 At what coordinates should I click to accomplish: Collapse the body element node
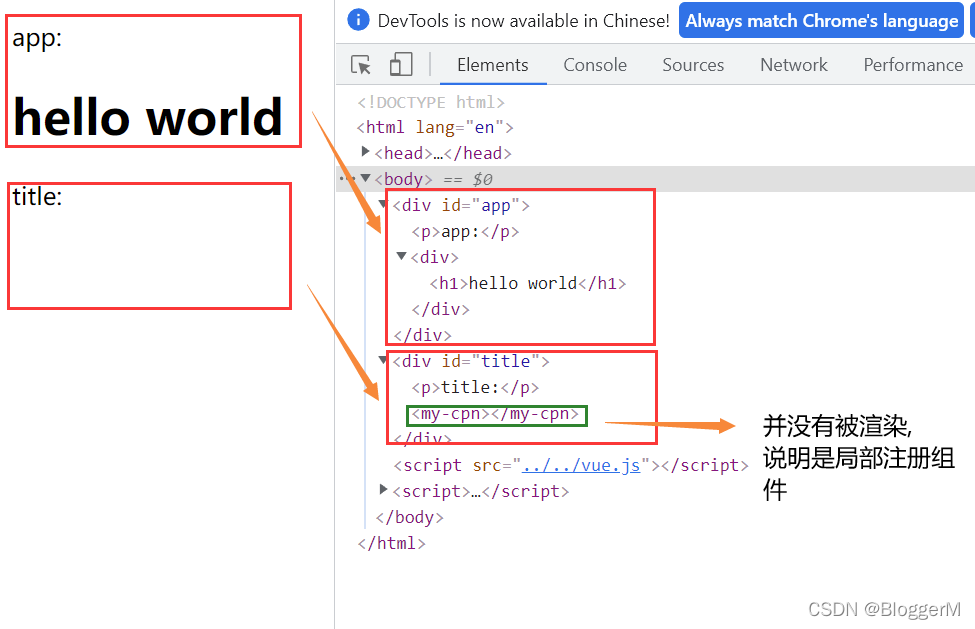(366, 178)
